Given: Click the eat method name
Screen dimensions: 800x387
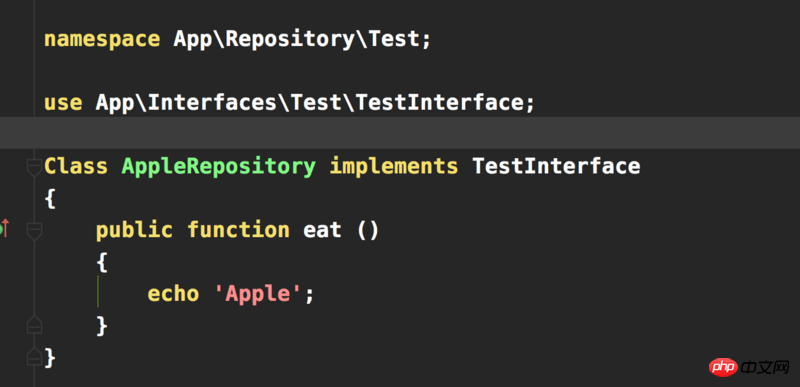Looking at the screenshot, I should pos(322,230).
